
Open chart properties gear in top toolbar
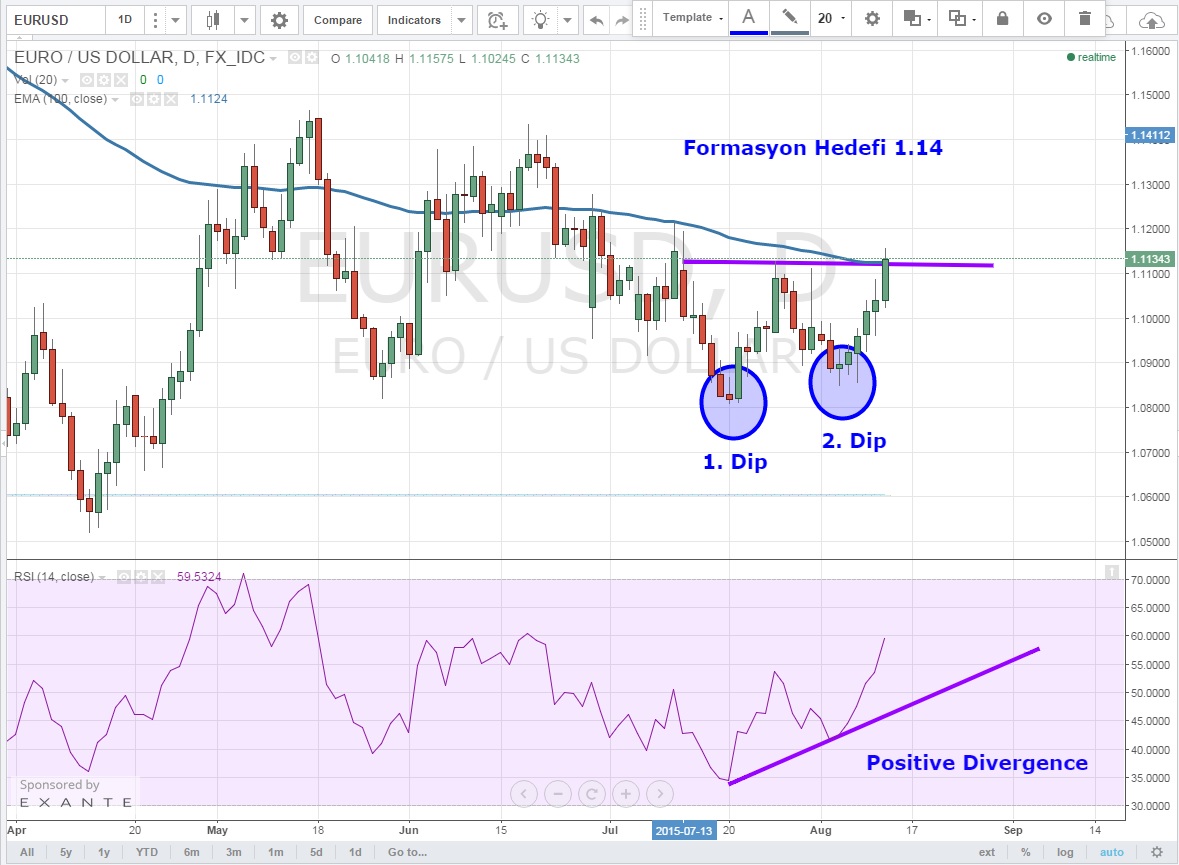click(x=279, y=20)
